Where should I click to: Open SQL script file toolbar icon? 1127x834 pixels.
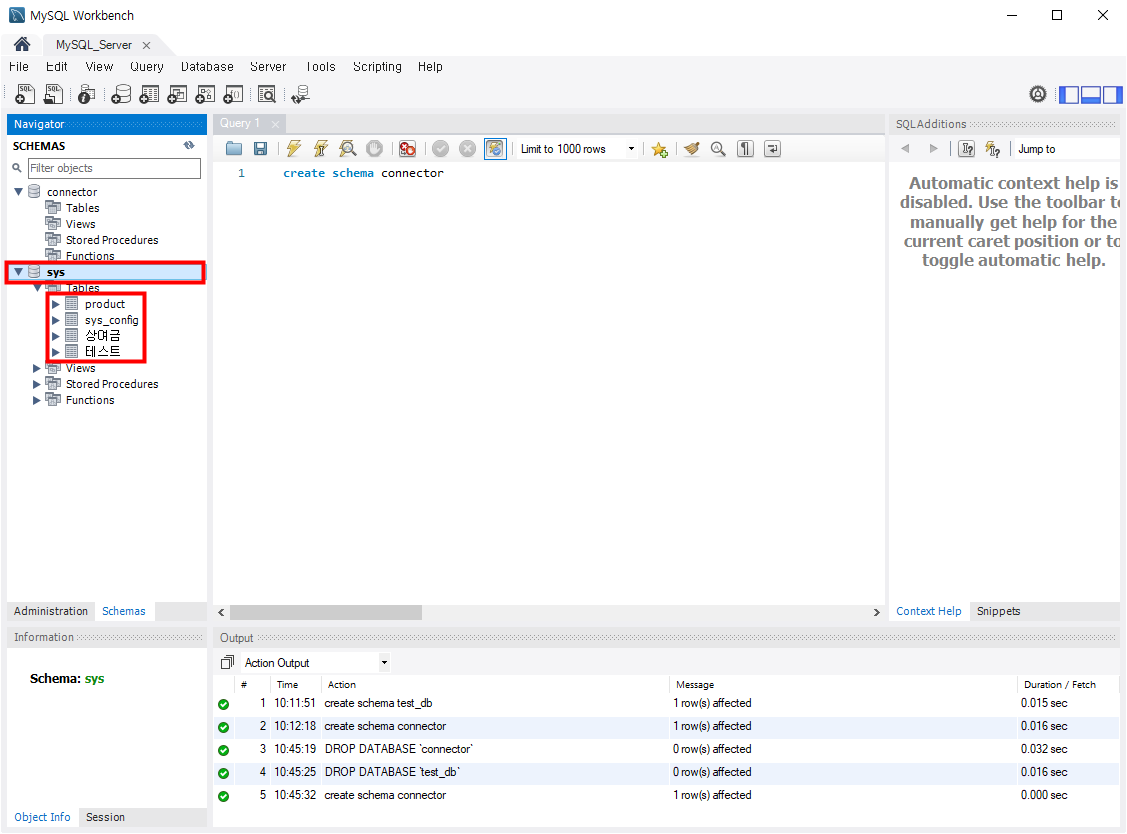[53, 94]
